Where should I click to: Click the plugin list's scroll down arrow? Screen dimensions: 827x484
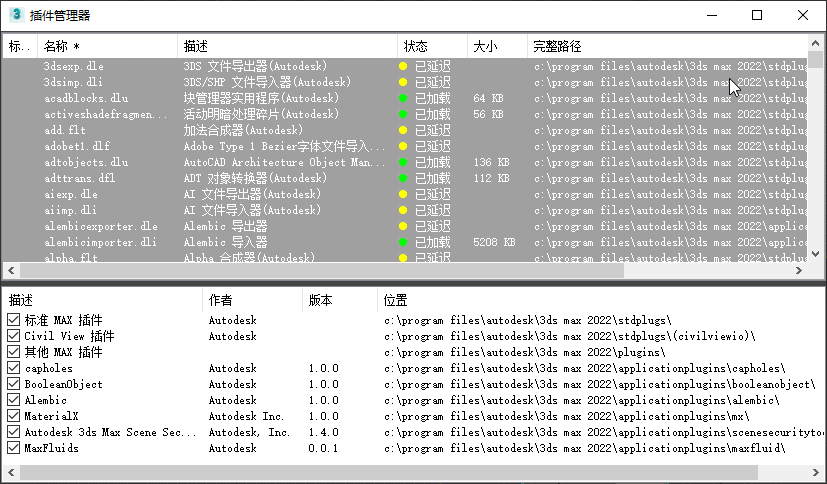point(815,254)
